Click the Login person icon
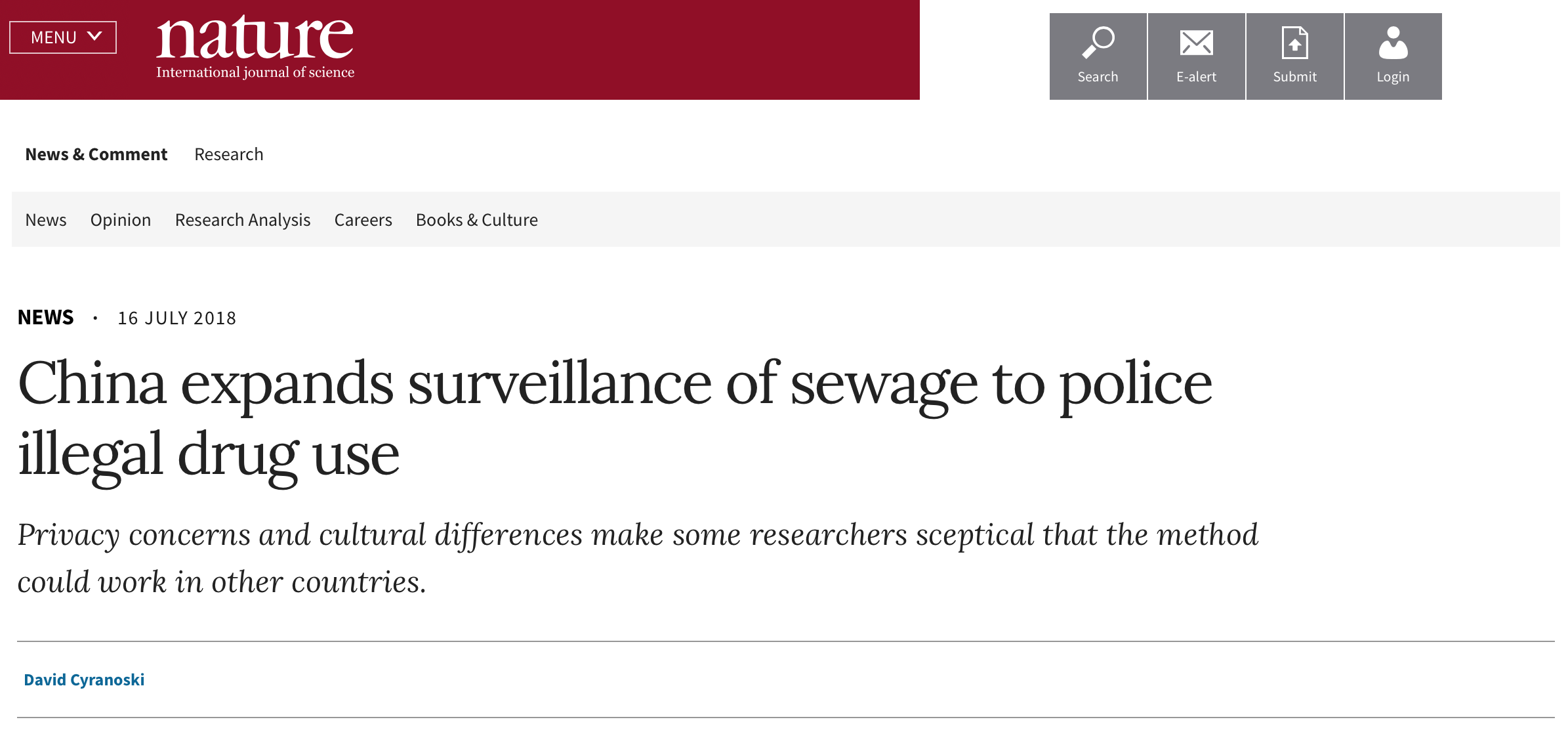Image resolution: width=1568 pixels, height=730 pixels. click(1393, 43)
